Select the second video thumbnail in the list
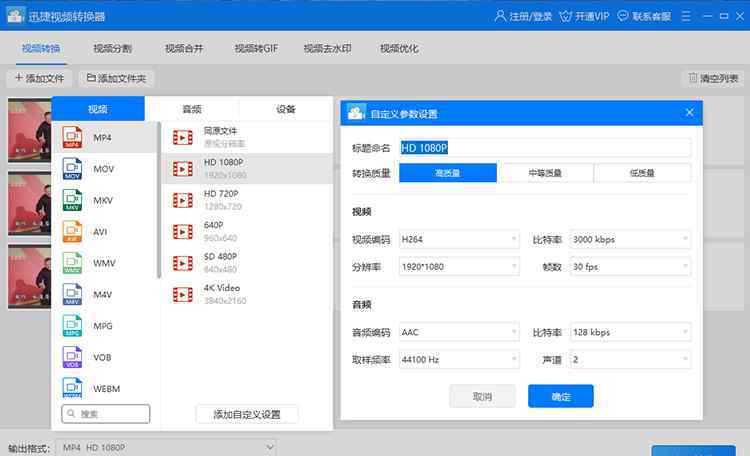The height and width of the screenshot is (456, 750). pyautogui.click(x=30, y=204)
